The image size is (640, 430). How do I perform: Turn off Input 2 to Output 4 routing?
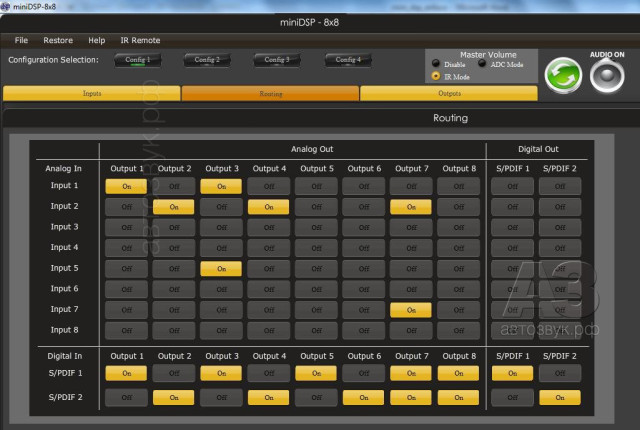[x=269, y=207]
